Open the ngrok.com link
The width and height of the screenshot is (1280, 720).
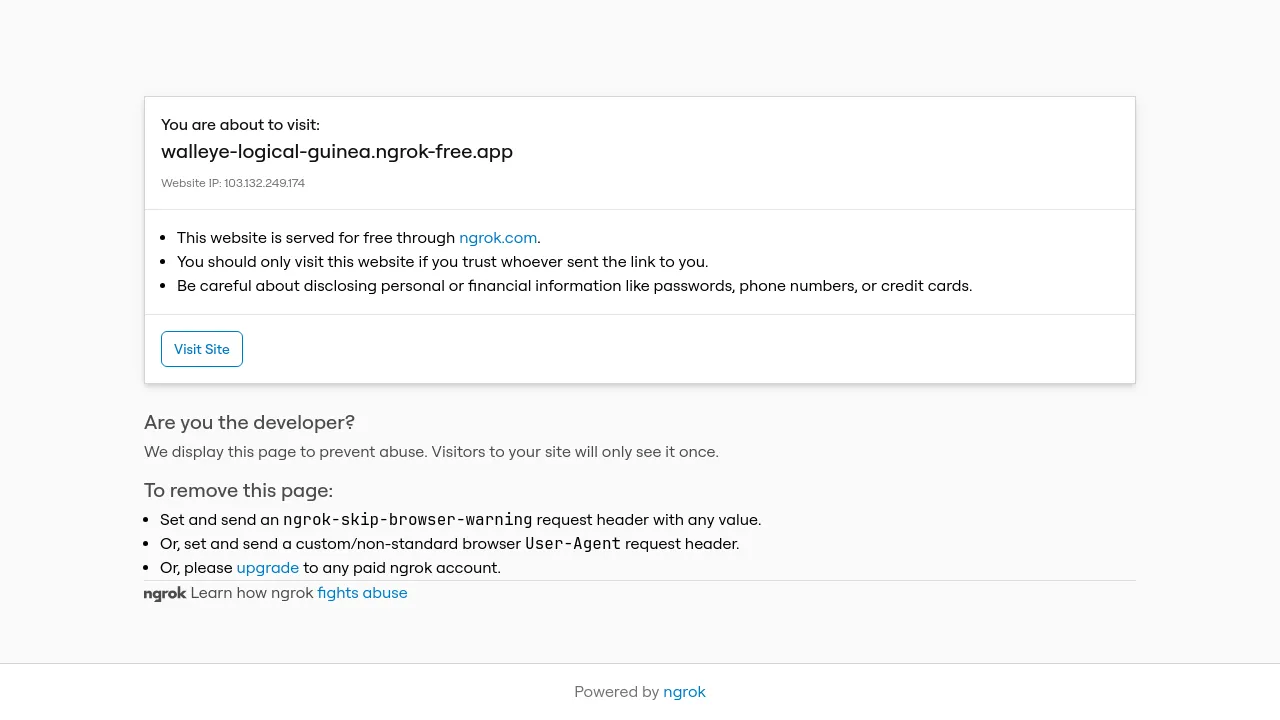point(498,238)
